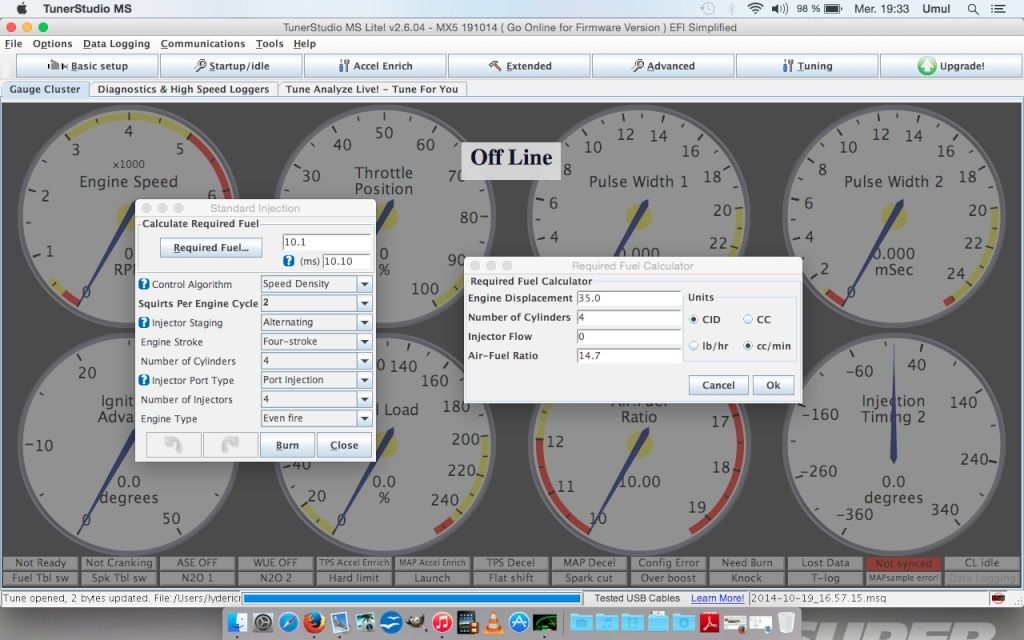Open Adobe Acrobat from the dock
Viewport: 1024px width, 640px height.
(709, 622)
